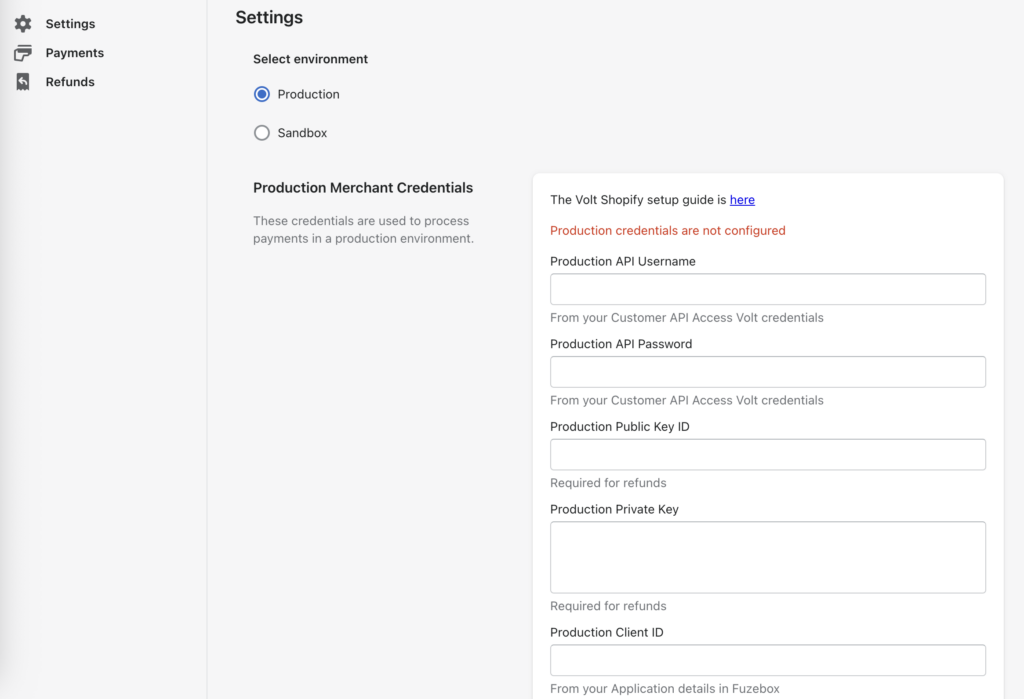Open the Volt Shopify setup guide link
The image size is (1024, 699).
[x=742, y=199]
